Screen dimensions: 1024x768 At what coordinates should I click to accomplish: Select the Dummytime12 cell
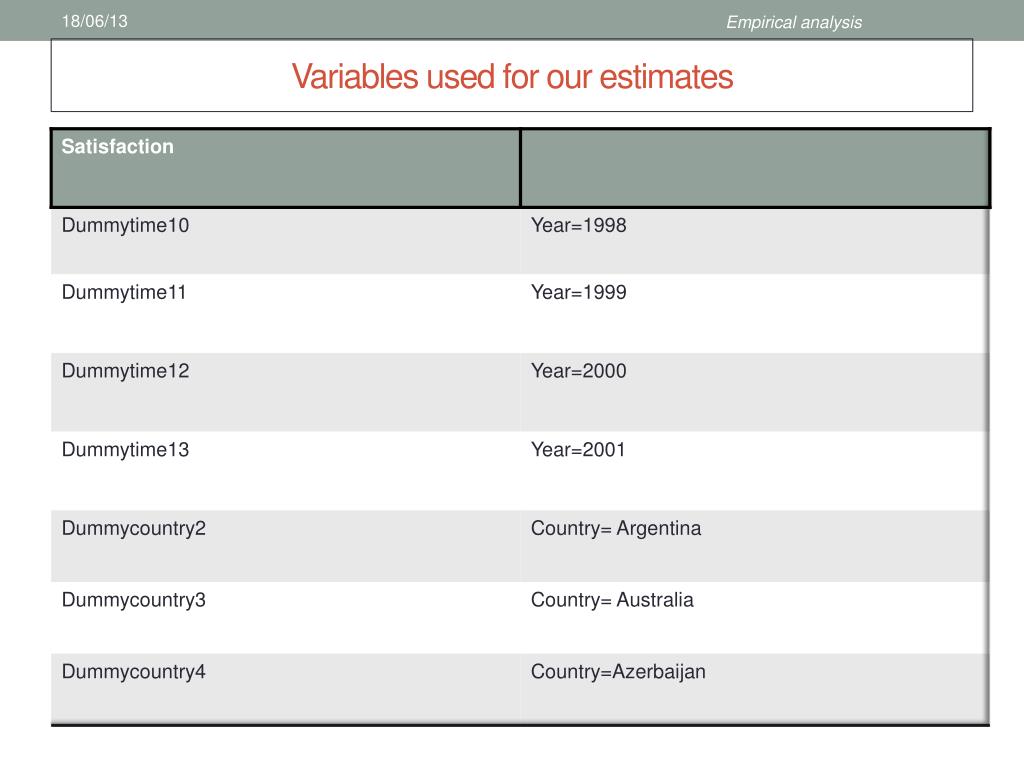pos(285,392)
